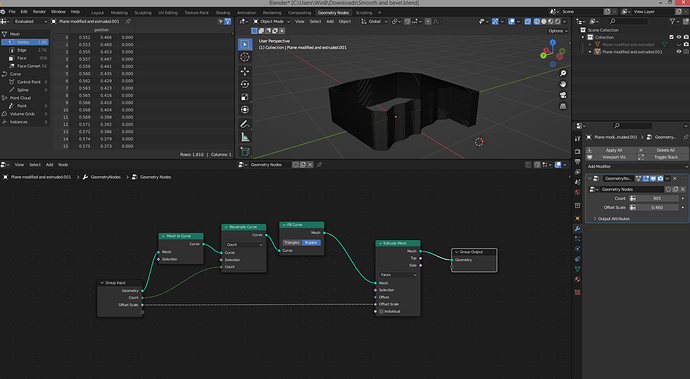Open Modifier properties wrench tab
The height and width of the screenshot is (379, 690).
pyautogui.click(x=577, y=228)
